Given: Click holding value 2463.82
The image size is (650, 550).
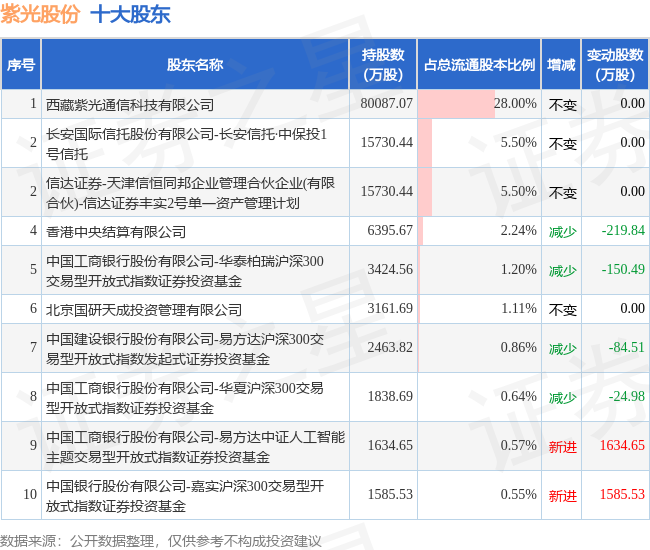Looking at the screenshot, I should click(x=390, y=347).
